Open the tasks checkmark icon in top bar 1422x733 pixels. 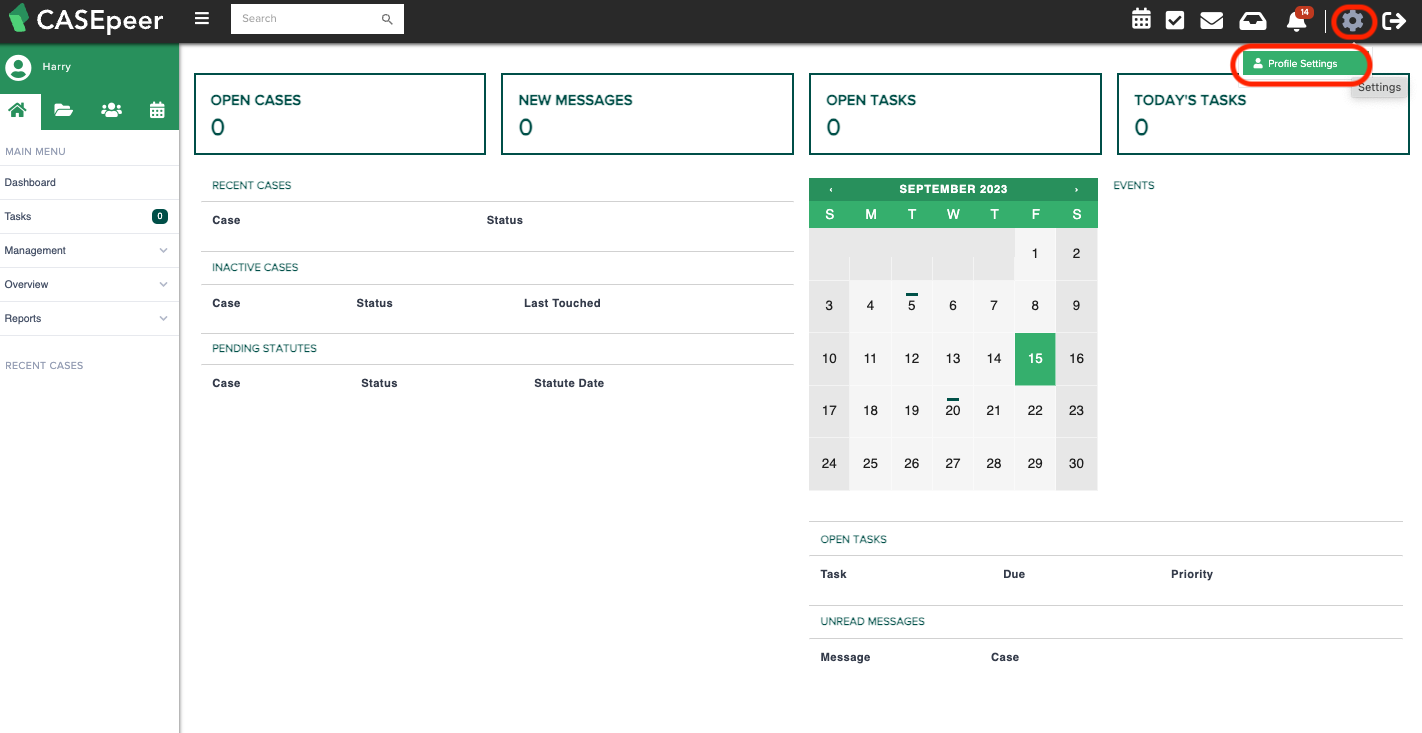click(1175, 19)
